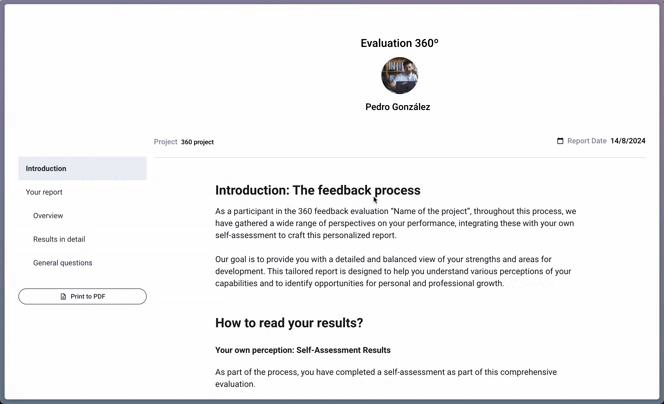664x404 pixels.
Task: Open Results in detail subsection
Action: [x=59, y=240]
